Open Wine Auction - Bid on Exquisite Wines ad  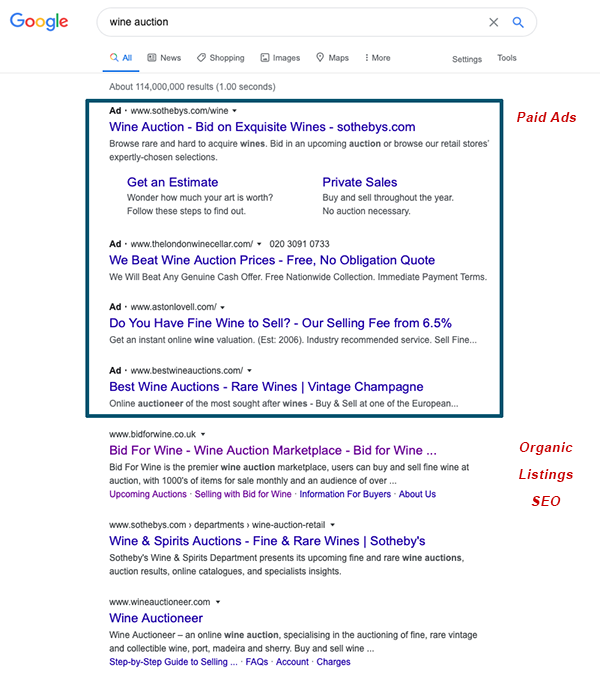(x=262, y=127)
